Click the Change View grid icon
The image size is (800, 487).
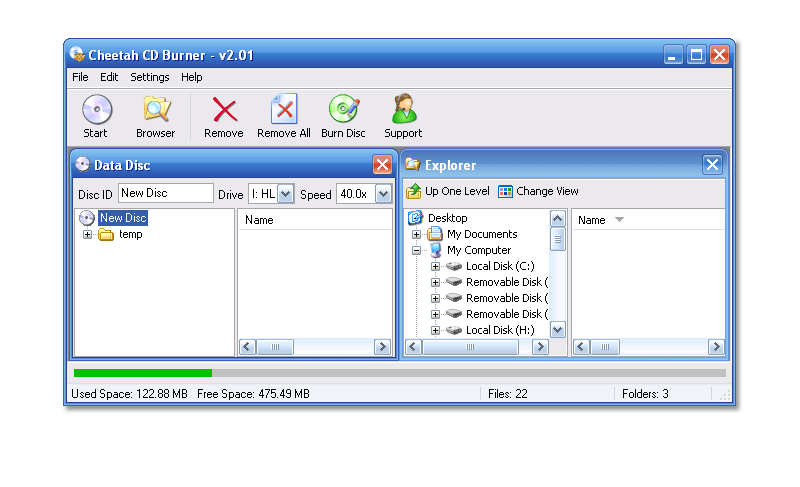pyautogui.click(x=505, y=191)
